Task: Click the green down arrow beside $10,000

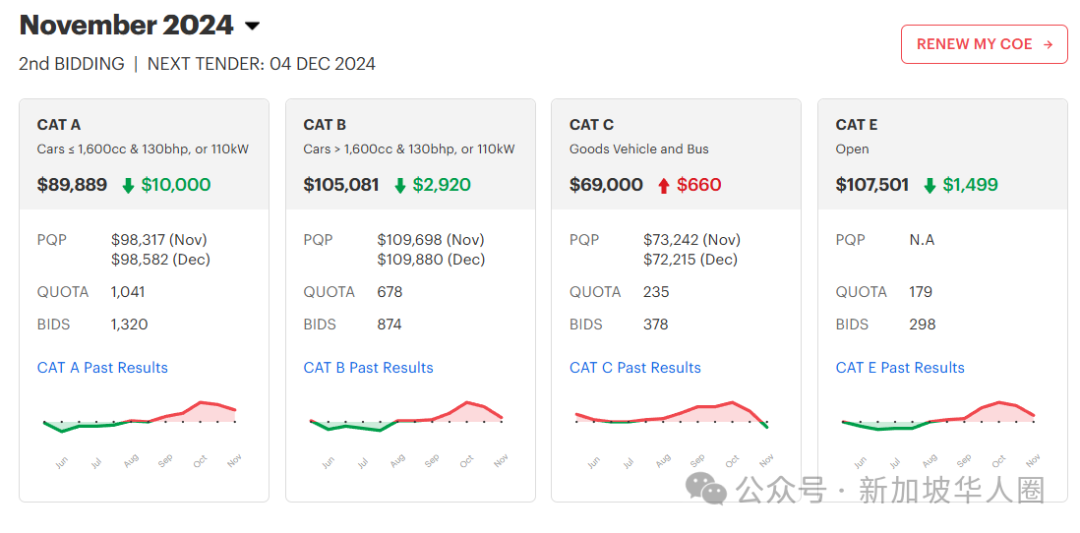Action: [x=127, y=185]
